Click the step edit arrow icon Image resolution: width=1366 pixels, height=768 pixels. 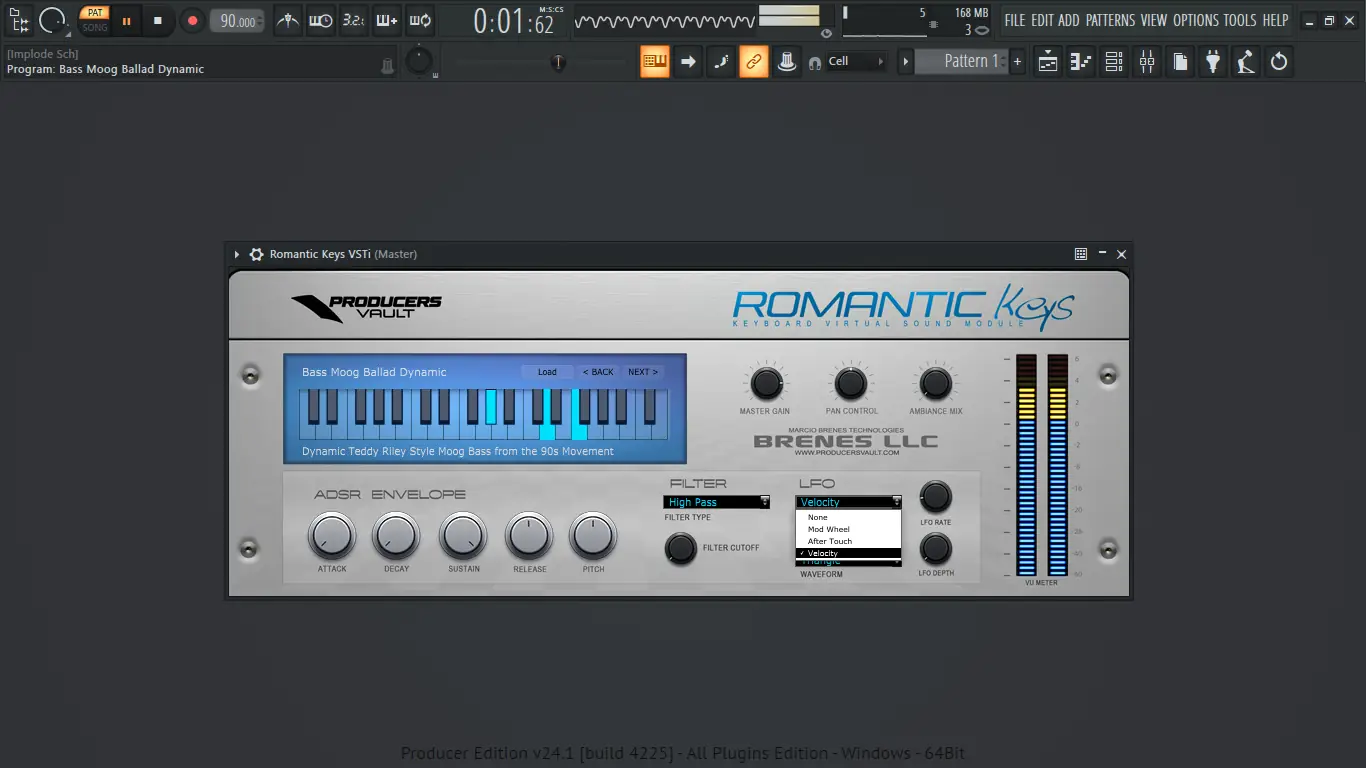688,62
